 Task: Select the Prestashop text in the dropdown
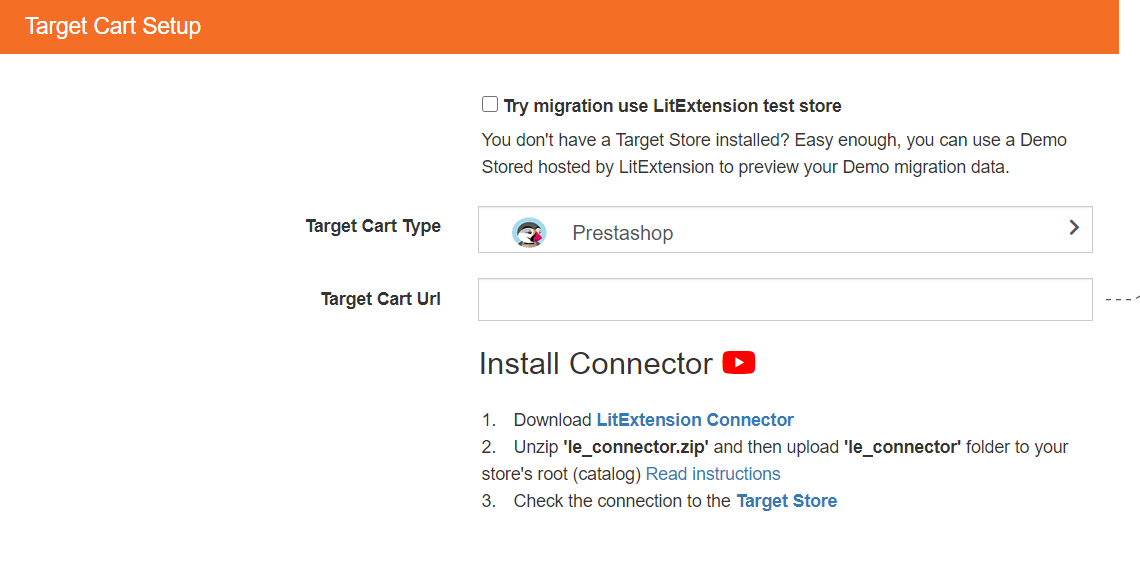click(x=622, y=233)
